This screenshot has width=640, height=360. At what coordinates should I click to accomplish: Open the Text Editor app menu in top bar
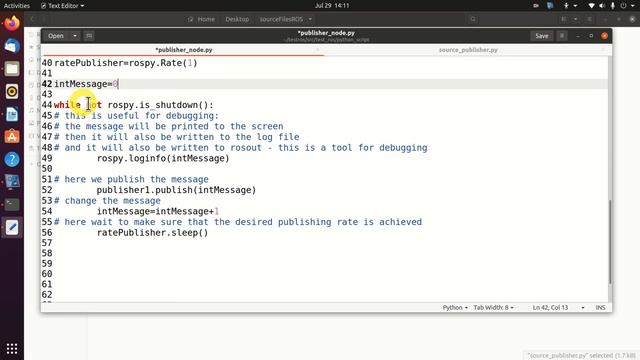[x=62, y=6]
